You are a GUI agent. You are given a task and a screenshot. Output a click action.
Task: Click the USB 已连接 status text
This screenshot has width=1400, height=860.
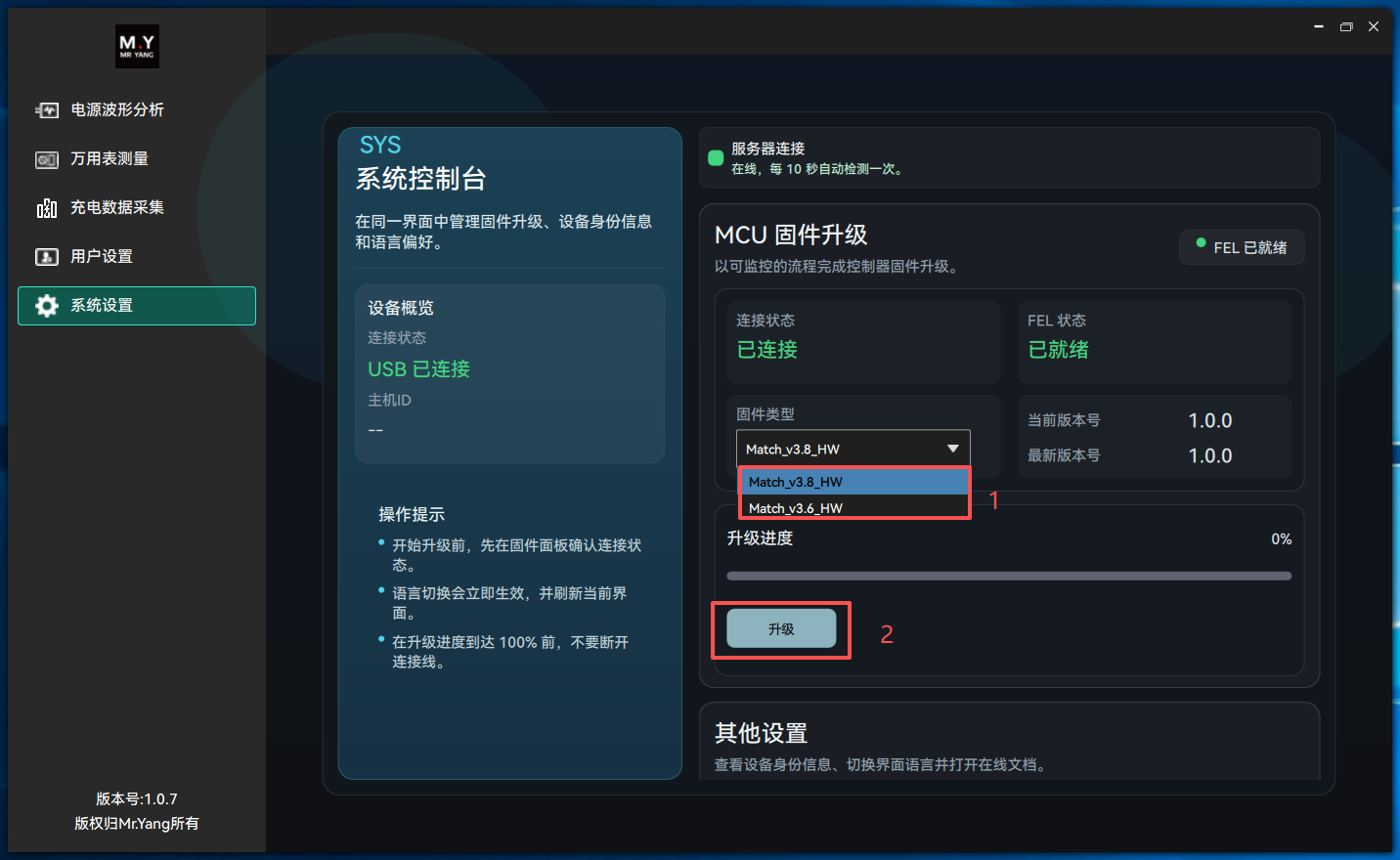pyautogui.click(x=418, y=369)
